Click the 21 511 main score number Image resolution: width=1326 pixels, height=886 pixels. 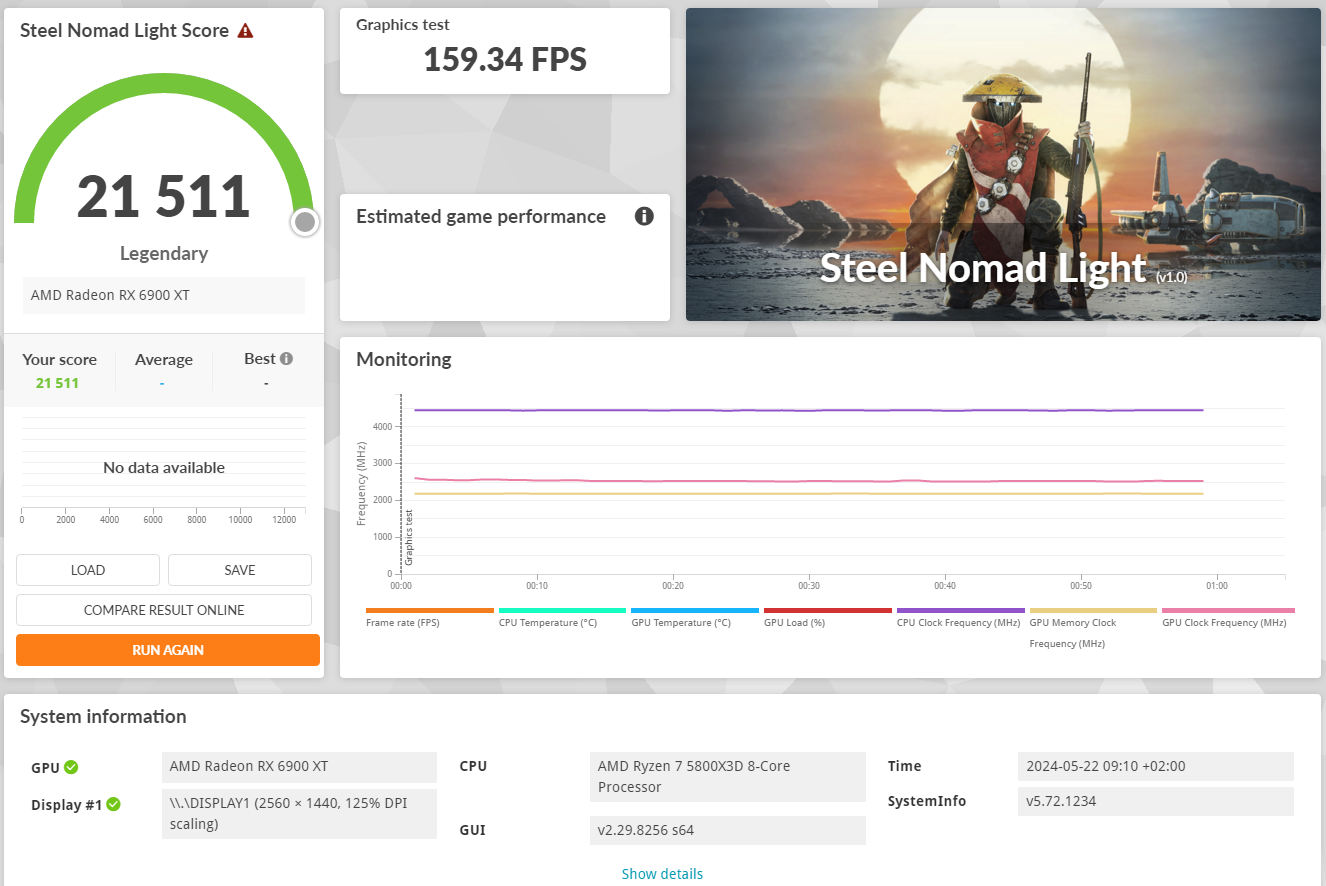164,197
